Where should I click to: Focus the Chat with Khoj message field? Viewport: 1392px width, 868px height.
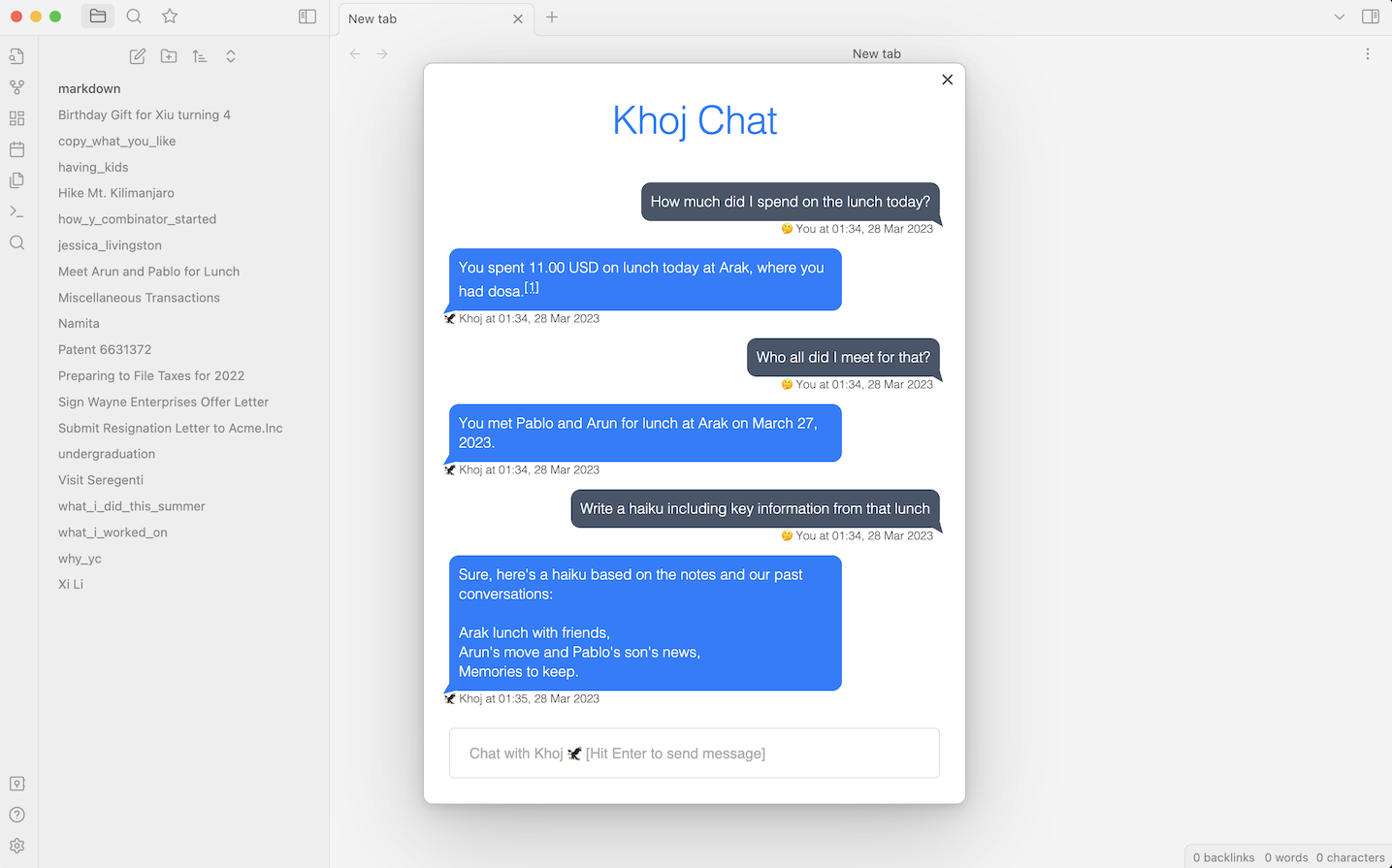pos(694,754)
